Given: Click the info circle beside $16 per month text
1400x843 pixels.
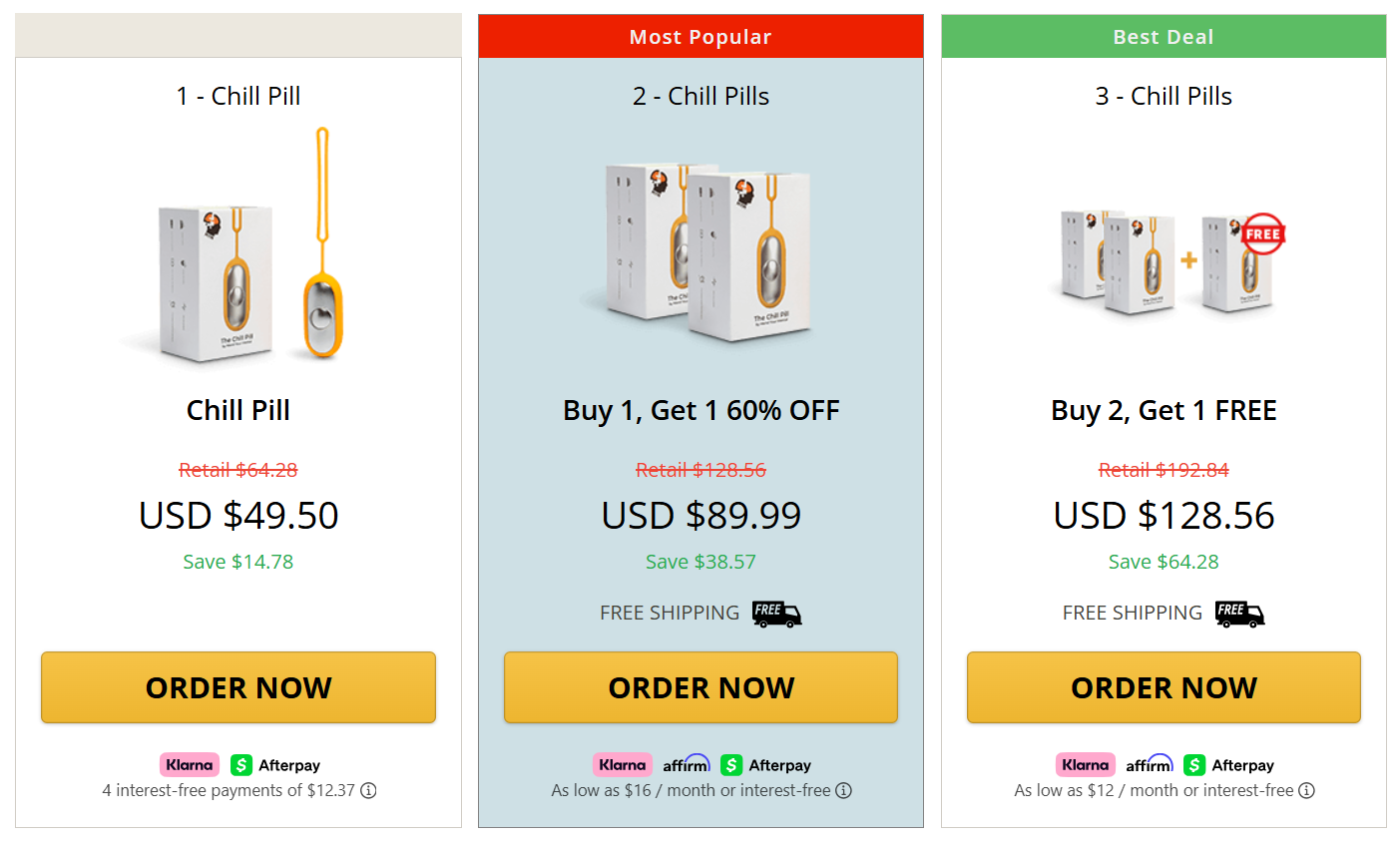Looking at the screenshot, I should [843, 790].
